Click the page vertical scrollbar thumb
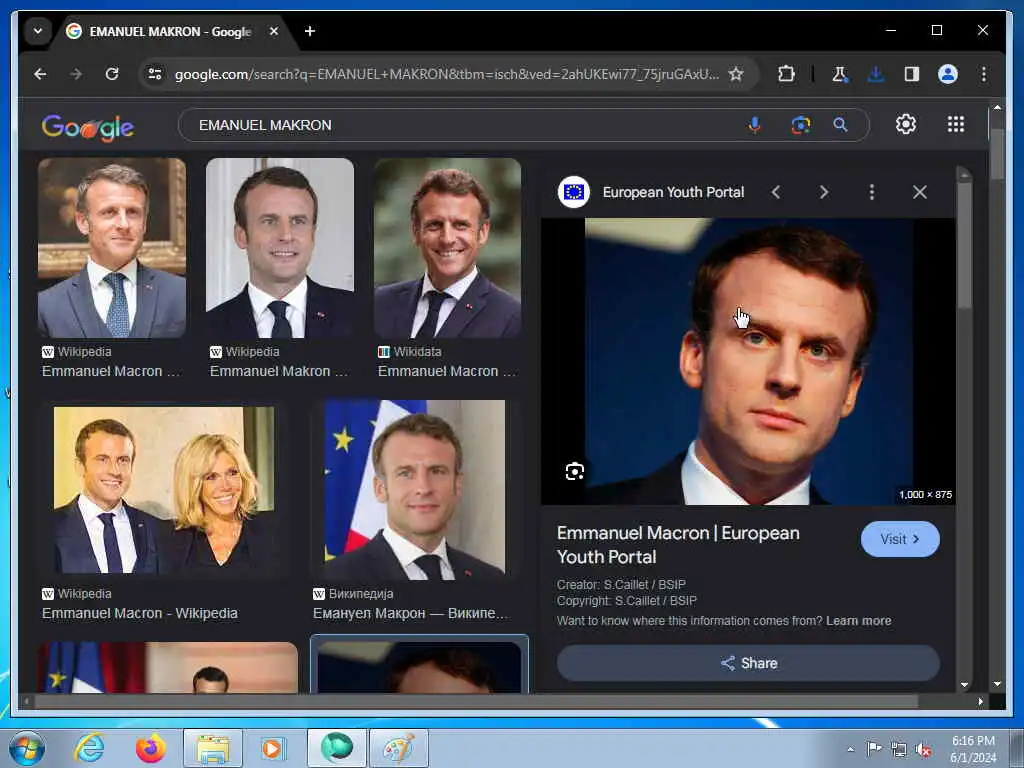The height and width of the screenshot is (768, 1024). pos(997,153)
